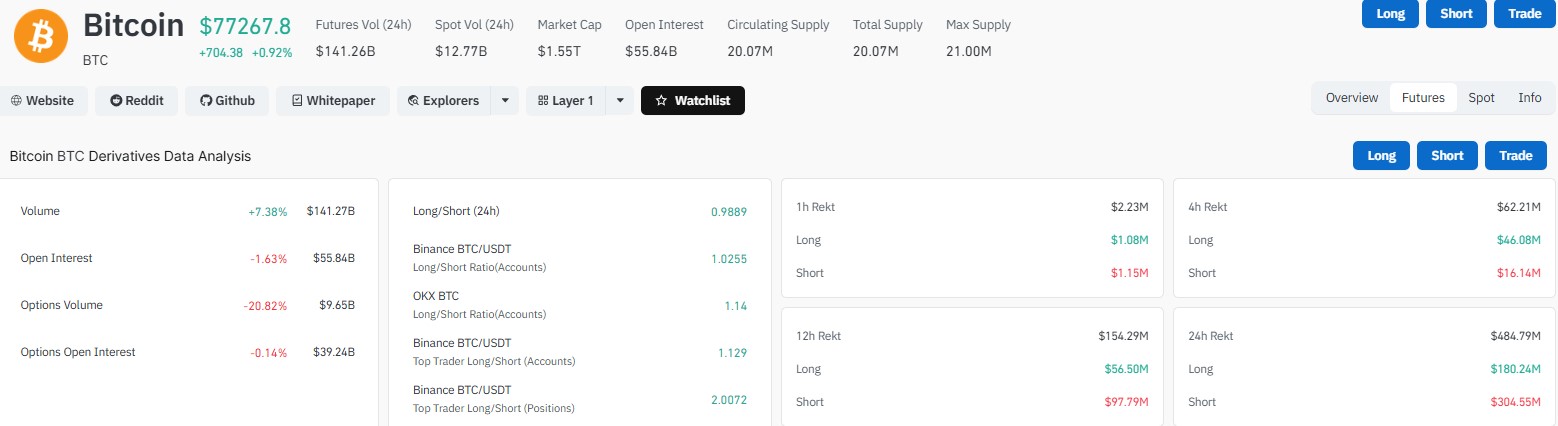Click the +704.38 price change value
The height and width of the screenshot is (426, 1558).
(221, 53)
